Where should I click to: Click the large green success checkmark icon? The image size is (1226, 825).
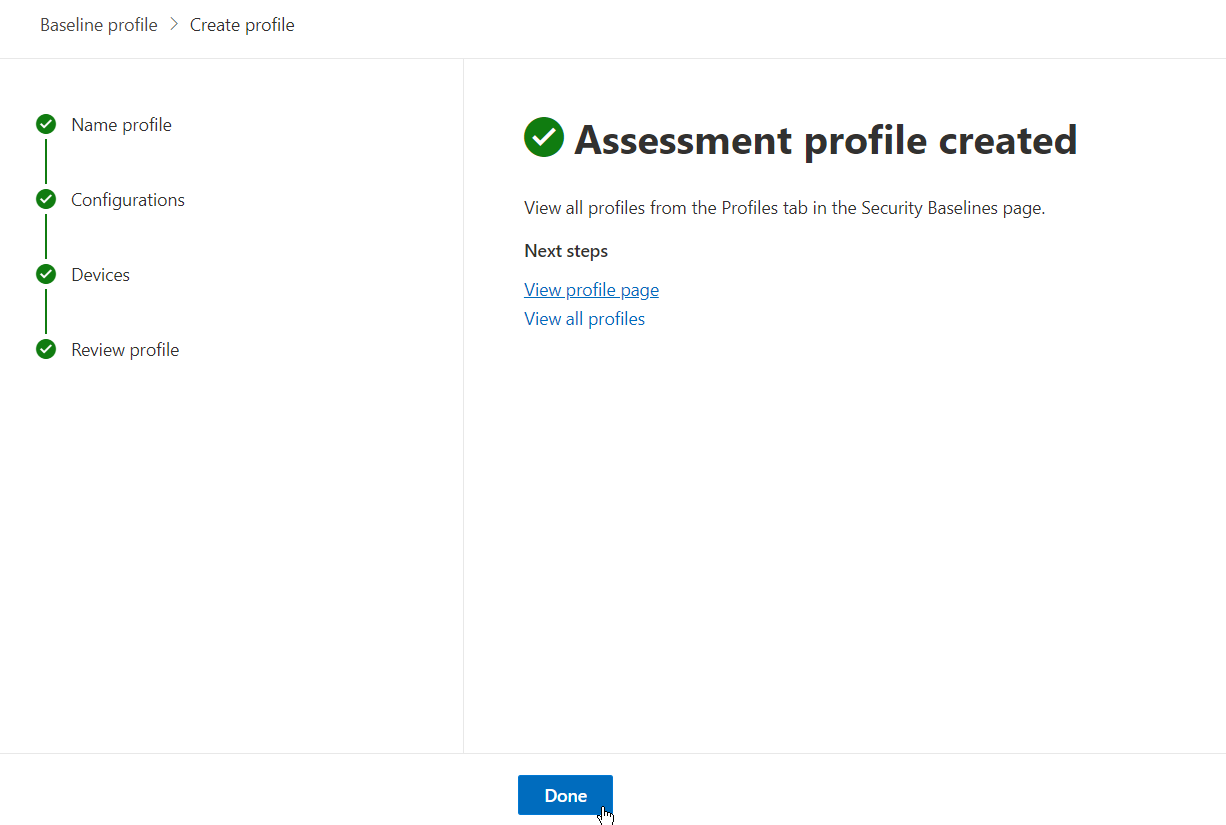point(544,138)
